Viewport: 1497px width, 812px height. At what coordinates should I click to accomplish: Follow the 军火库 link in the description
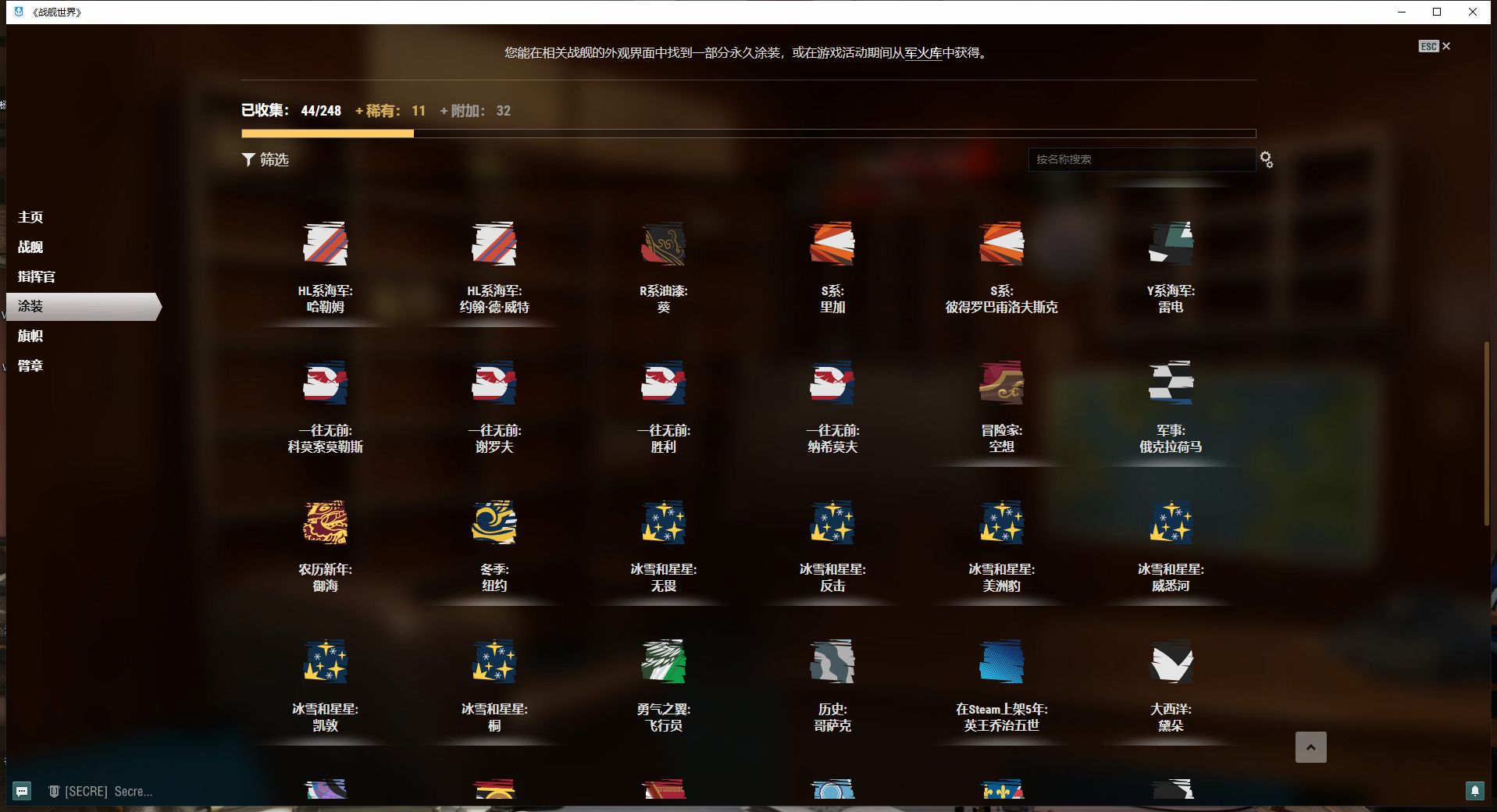click(923, 53)
